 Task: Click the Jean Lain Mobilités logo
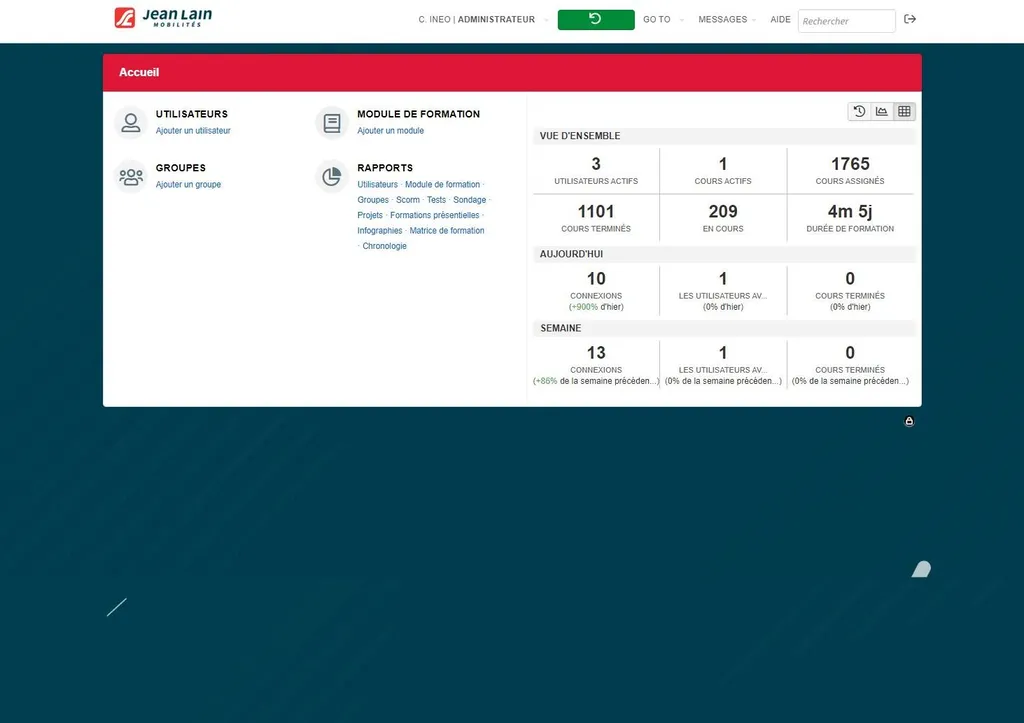click(x=163, y=18)
